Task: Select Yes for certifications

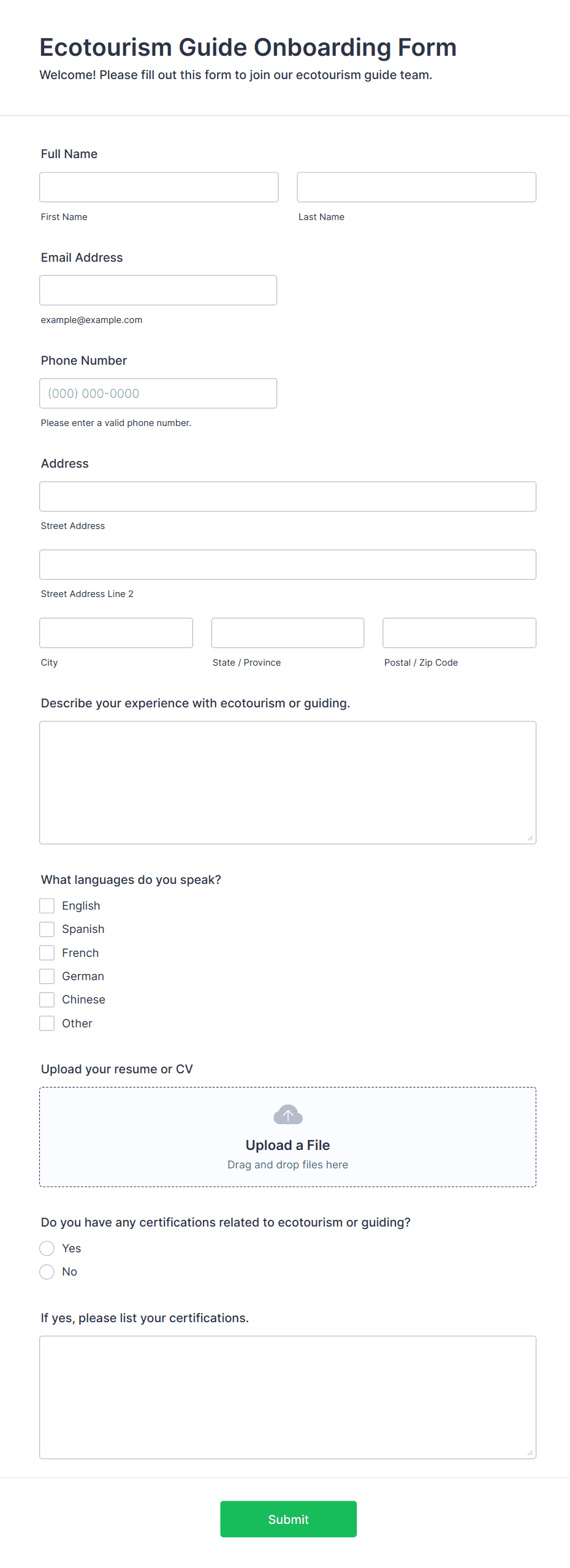Action: click(x=47, y=1248)
